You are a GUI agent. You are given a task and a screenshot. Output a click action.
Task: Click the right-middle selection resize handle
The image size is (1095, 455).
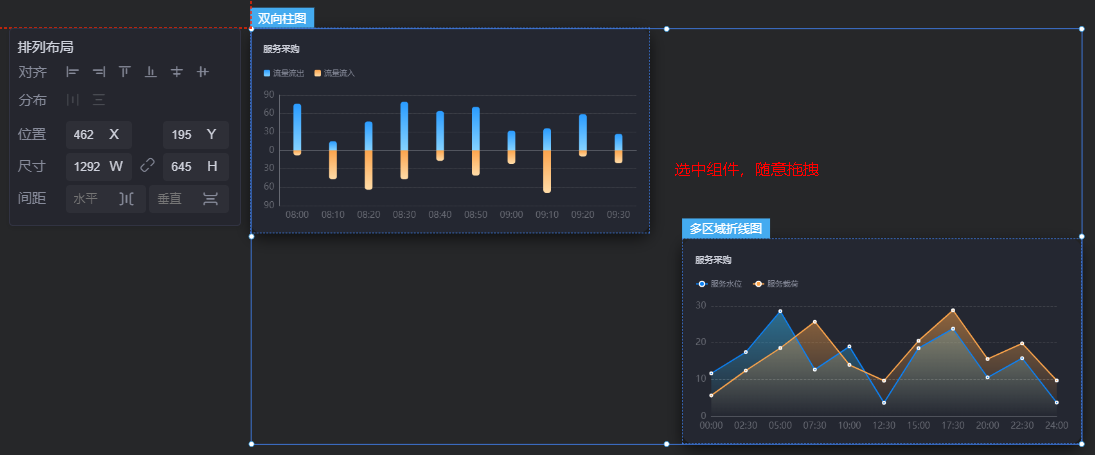1082,236
